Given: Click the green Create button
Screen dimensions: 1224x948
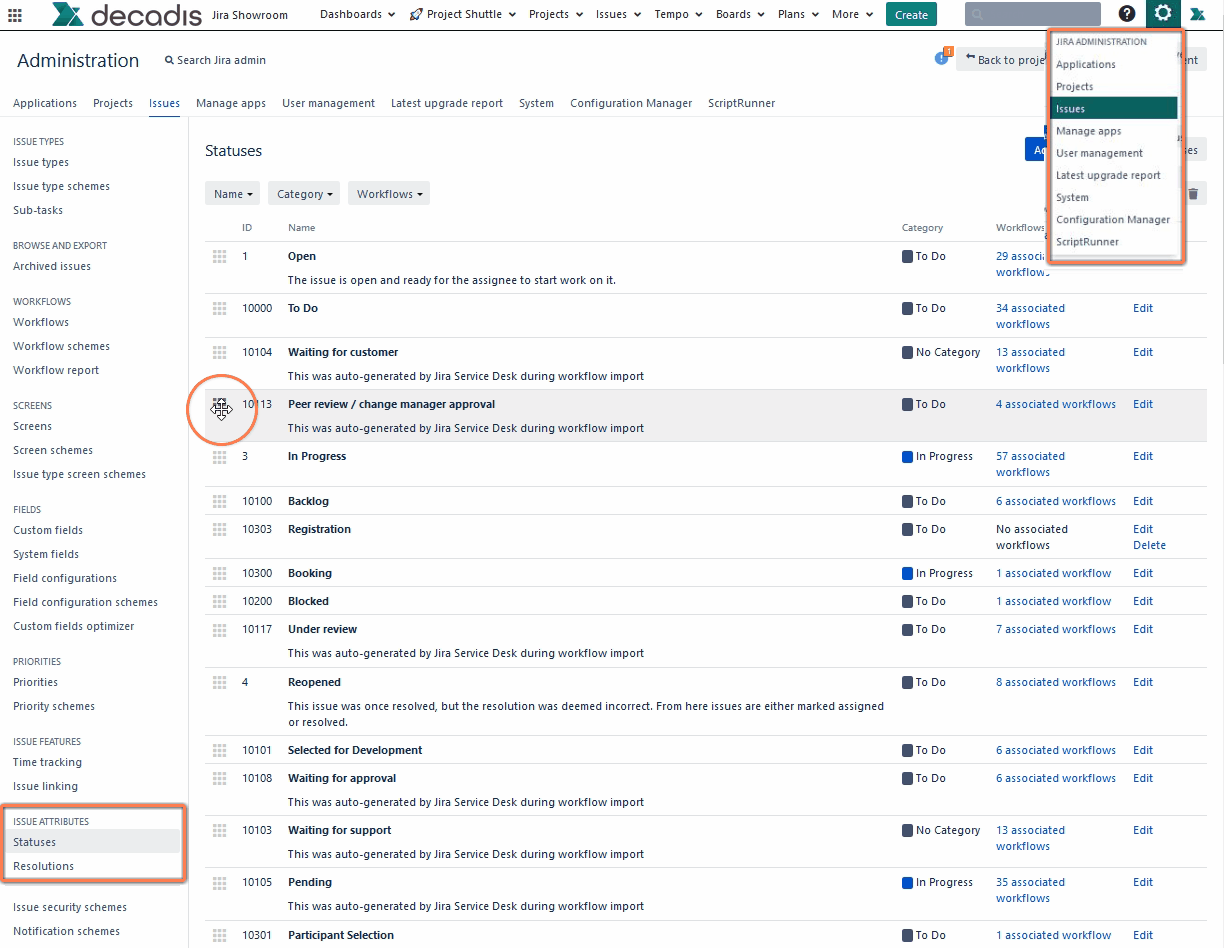Looking at the screenshot, I should [911, 14].
